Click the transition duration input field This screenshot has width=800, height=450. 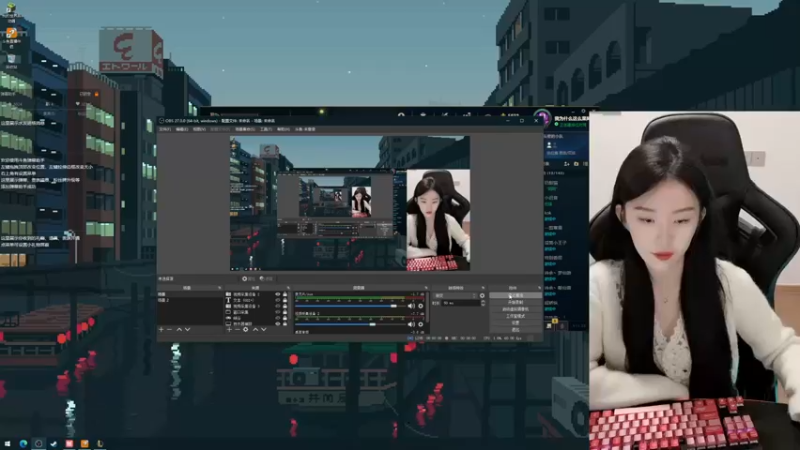click(x=461, y=303)
